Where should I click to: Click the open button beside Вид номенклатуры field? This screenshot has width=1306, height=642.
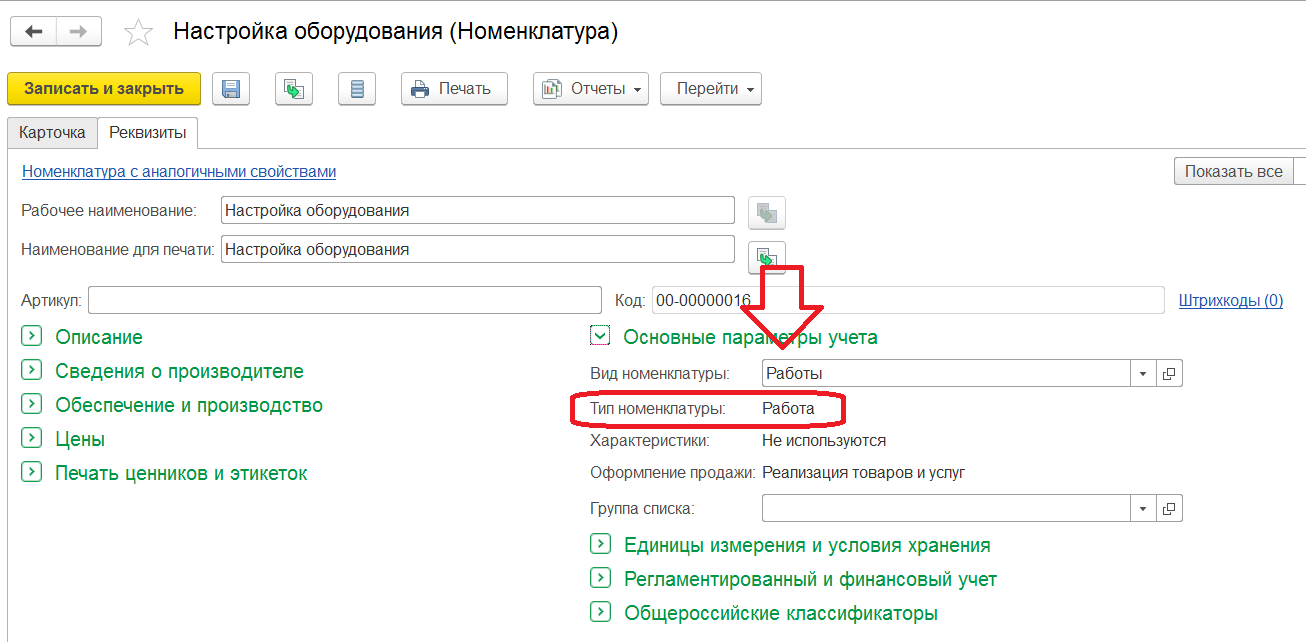1169,373
